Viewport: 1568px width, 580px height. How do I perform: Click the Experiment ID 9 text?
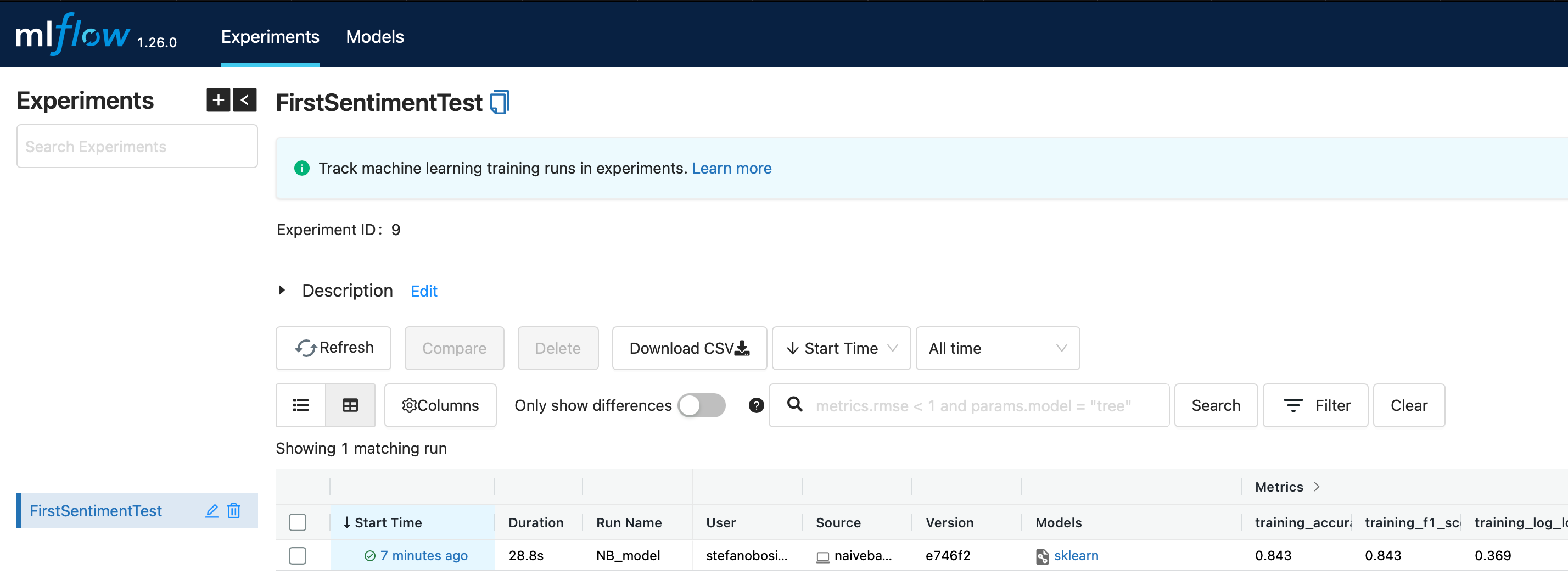(338, 230)
